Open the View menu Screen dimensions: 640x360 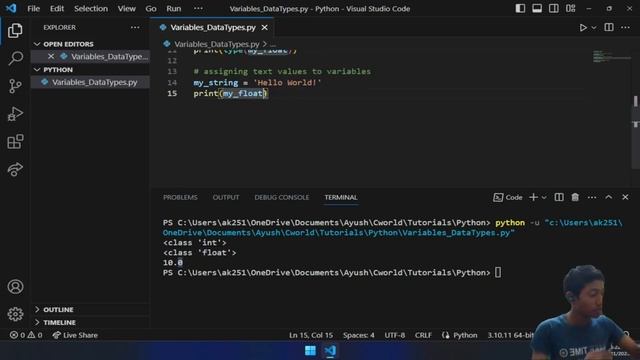pos(127,8)
